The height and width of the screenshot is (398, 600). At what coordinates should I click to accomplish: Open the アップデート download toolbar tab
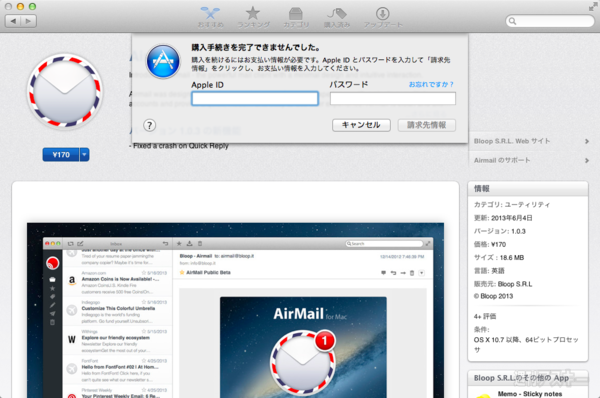click(x=383, y=17)
